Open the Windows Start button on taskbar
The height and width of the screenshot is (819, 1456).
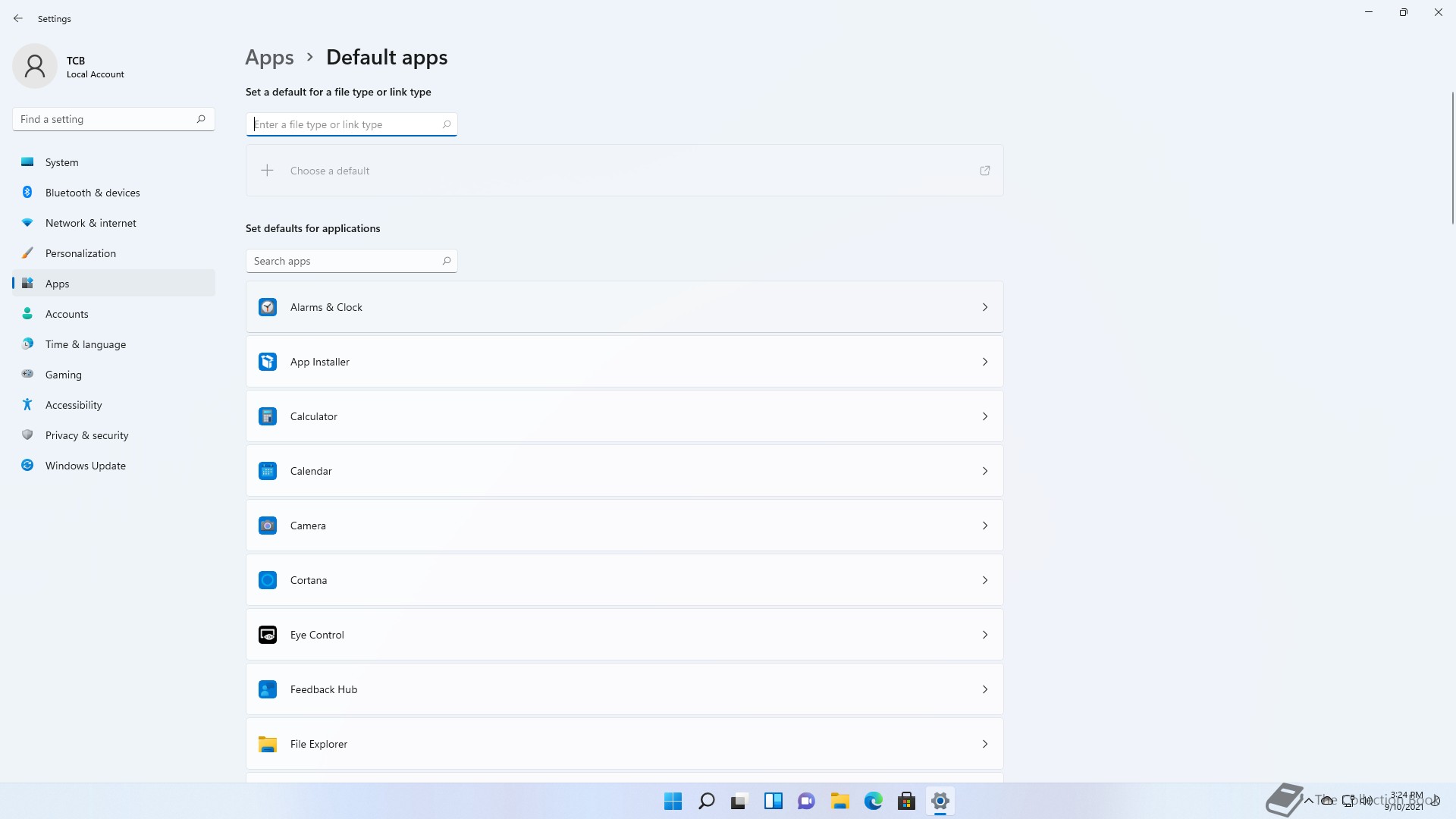click(673, 801)
